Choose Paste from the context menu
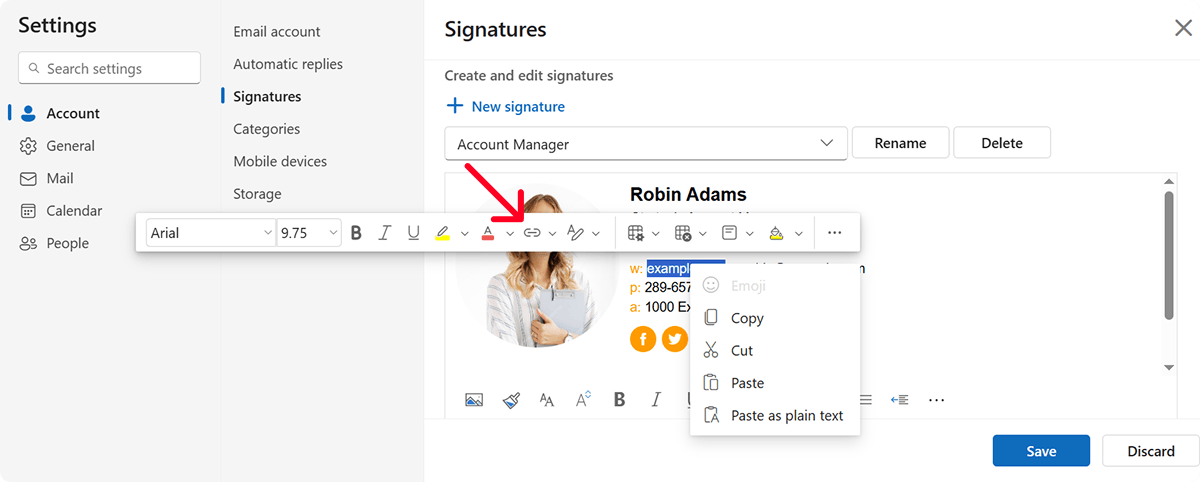The width and height of the screenshot is (1200, 482). point(775,383)
